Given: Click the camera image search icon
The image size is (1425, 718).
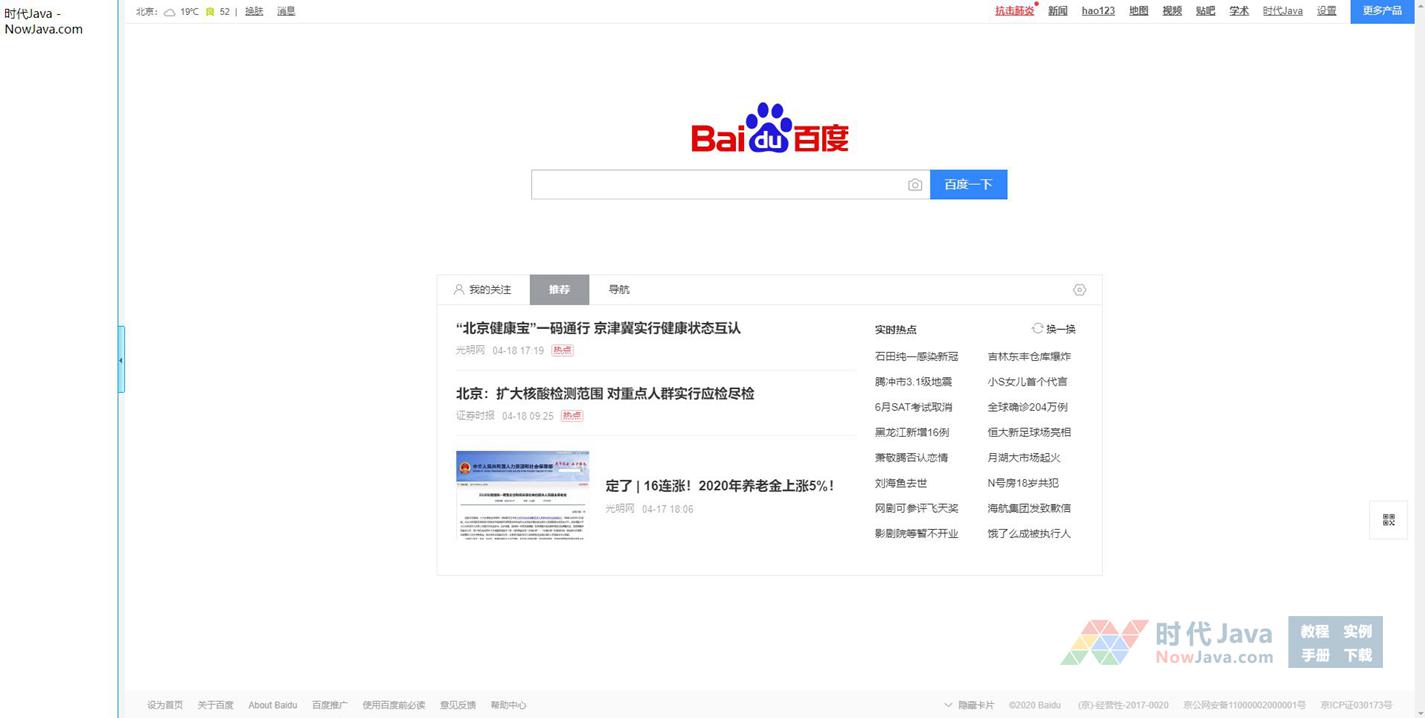Looking at the screenshot, I should 914,185.
